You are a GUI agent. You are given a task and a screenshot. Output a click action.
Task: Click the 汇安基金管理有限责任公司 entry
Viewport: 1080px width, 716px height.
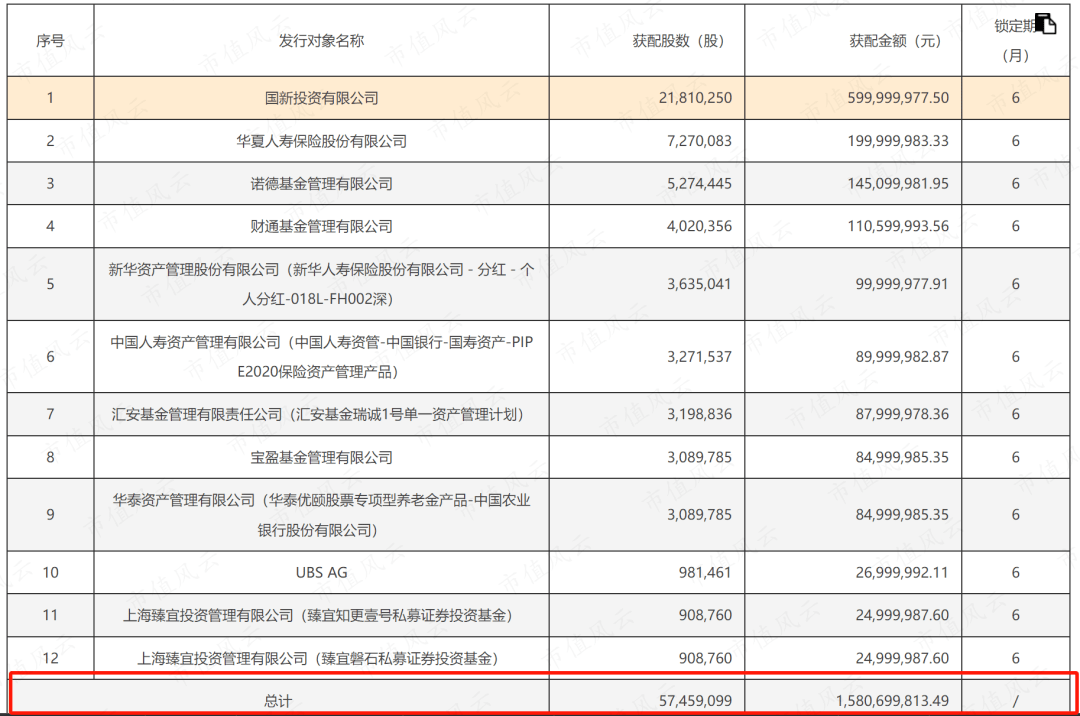coord(318,414)
